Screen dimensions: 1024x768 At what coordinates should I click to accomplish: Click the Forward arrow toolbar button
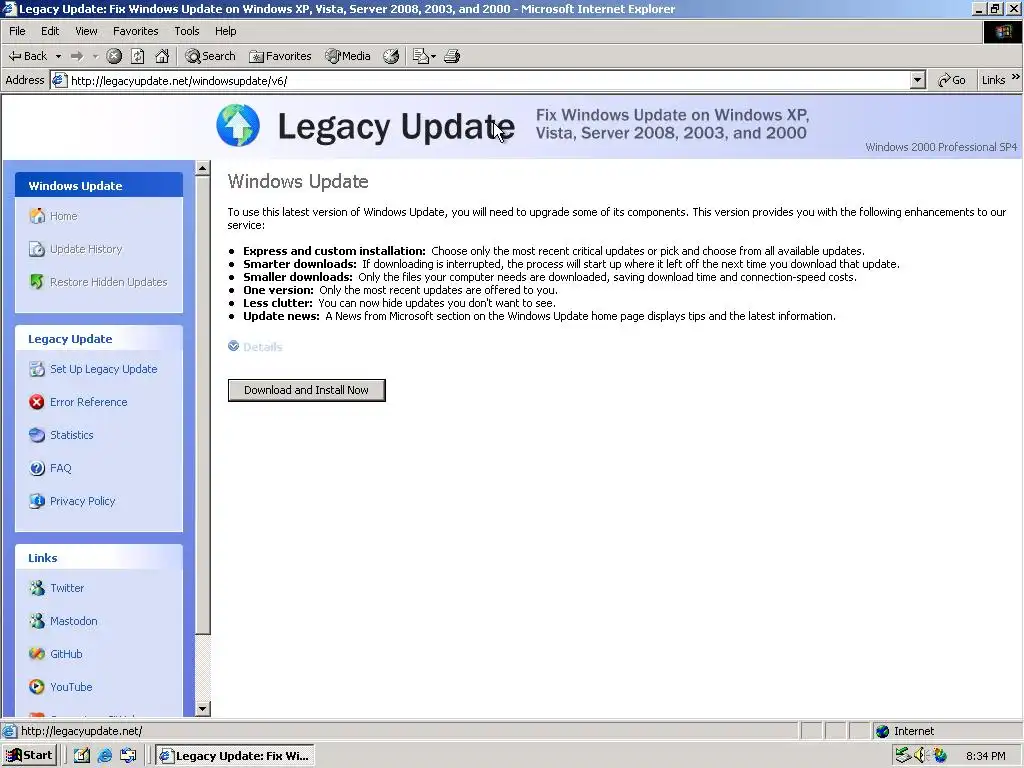[x=77, y=56]
